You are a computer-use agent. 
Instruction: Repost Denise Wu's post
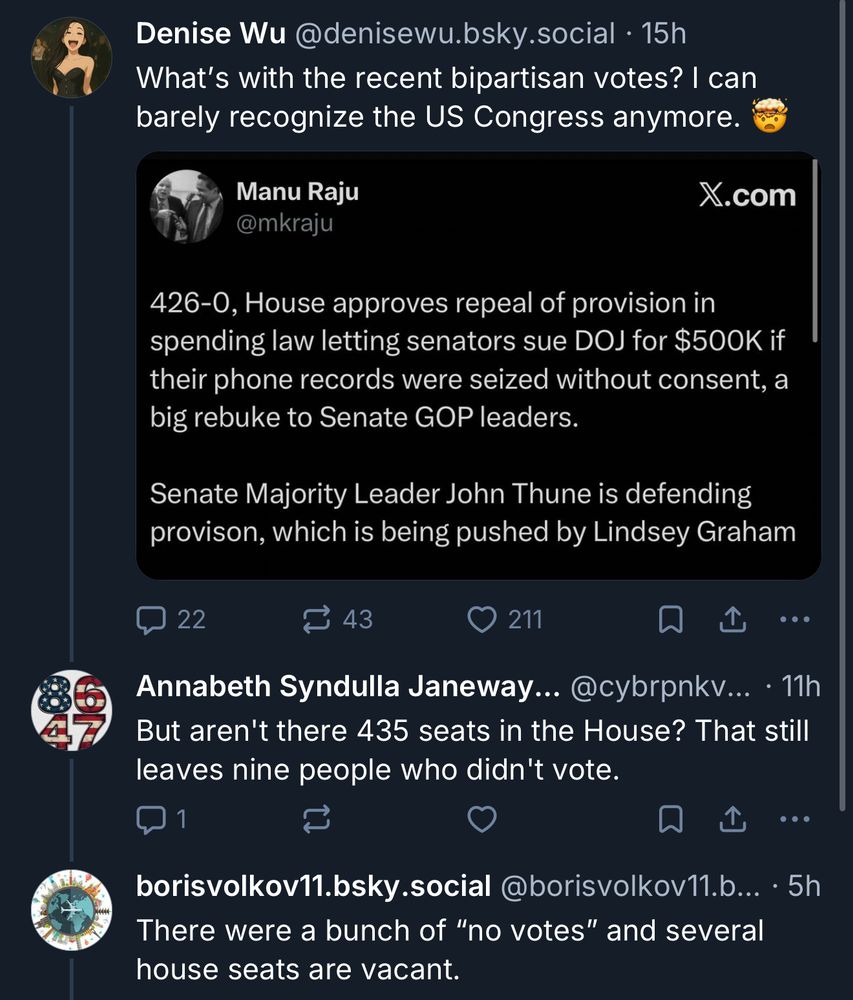pos(316,620)
